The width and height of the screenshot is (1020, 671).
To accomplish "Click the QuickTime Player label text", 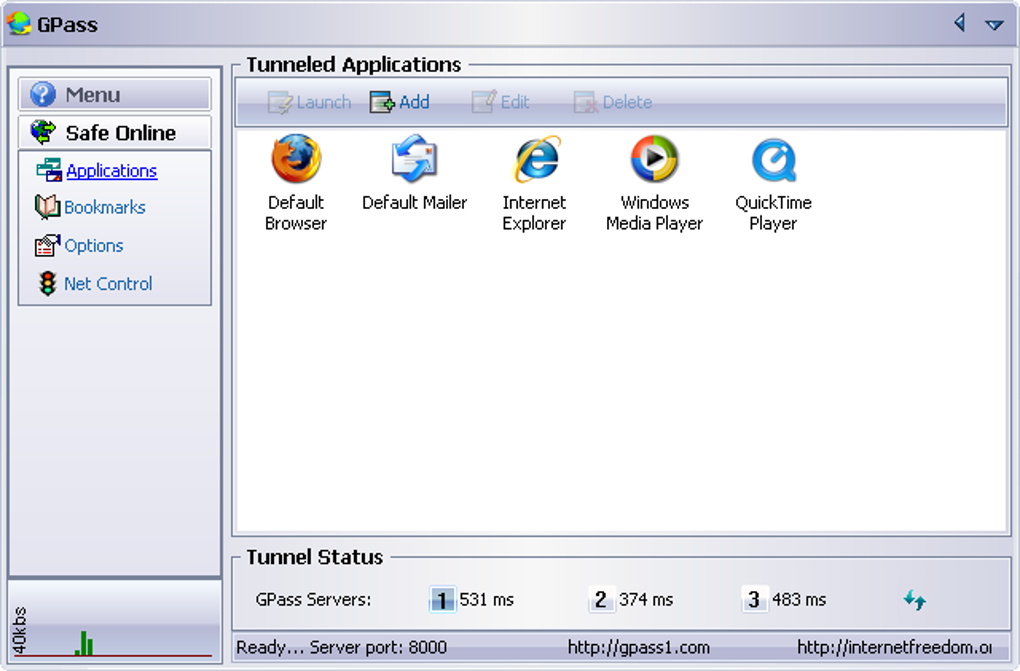I will pos(773,213).
